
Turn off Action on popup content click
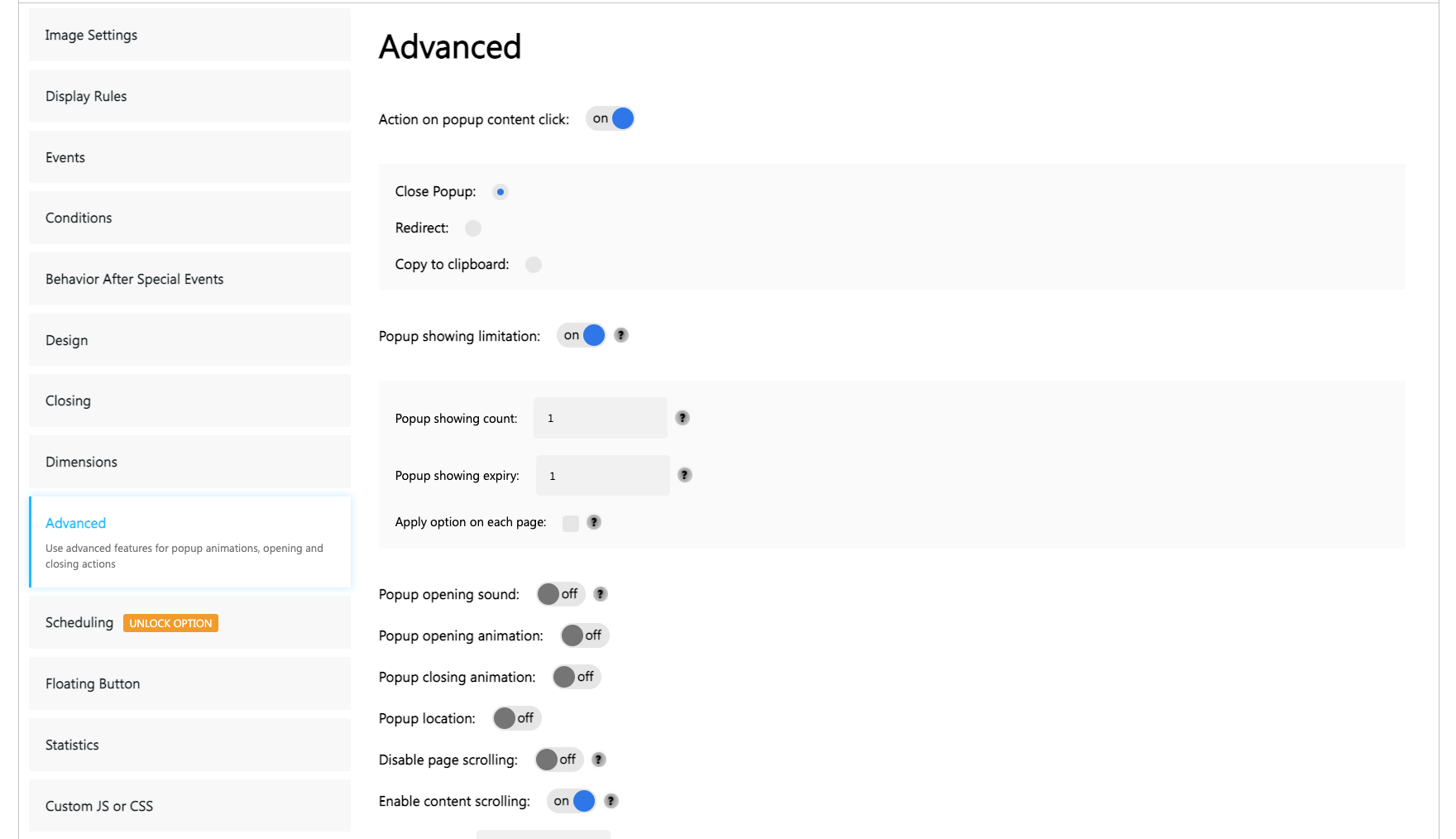[611, 118]
